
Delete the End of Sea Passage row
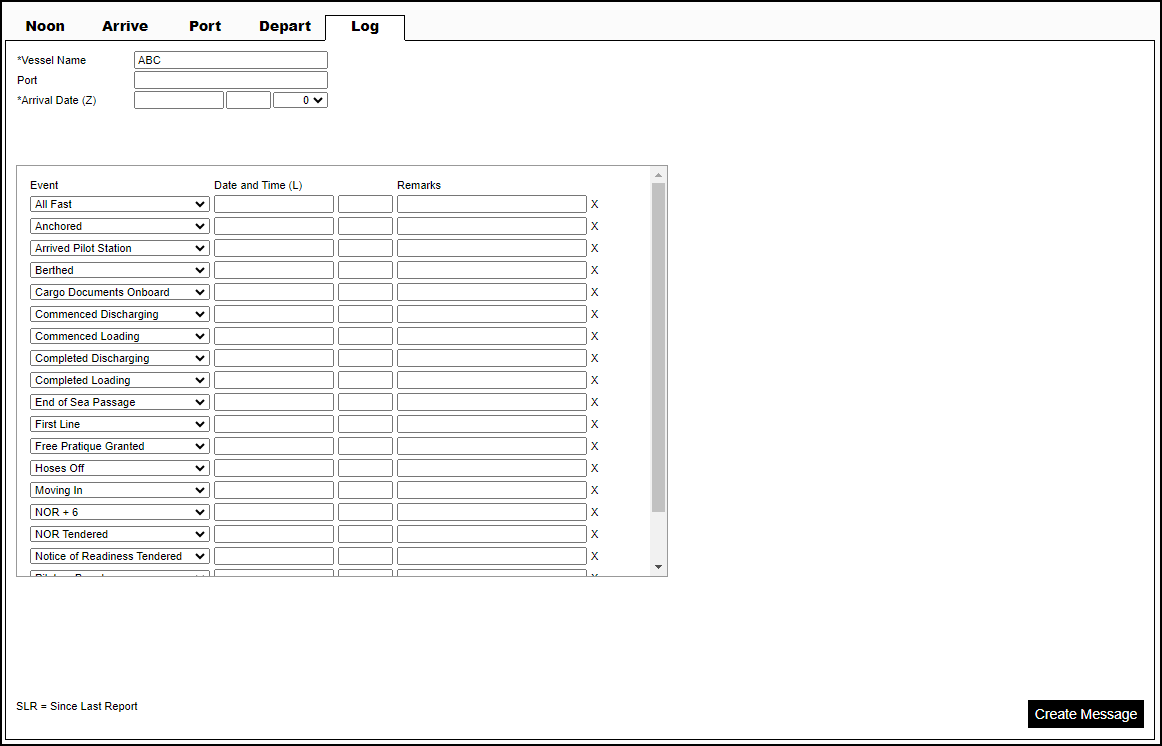tap(594, 402)
